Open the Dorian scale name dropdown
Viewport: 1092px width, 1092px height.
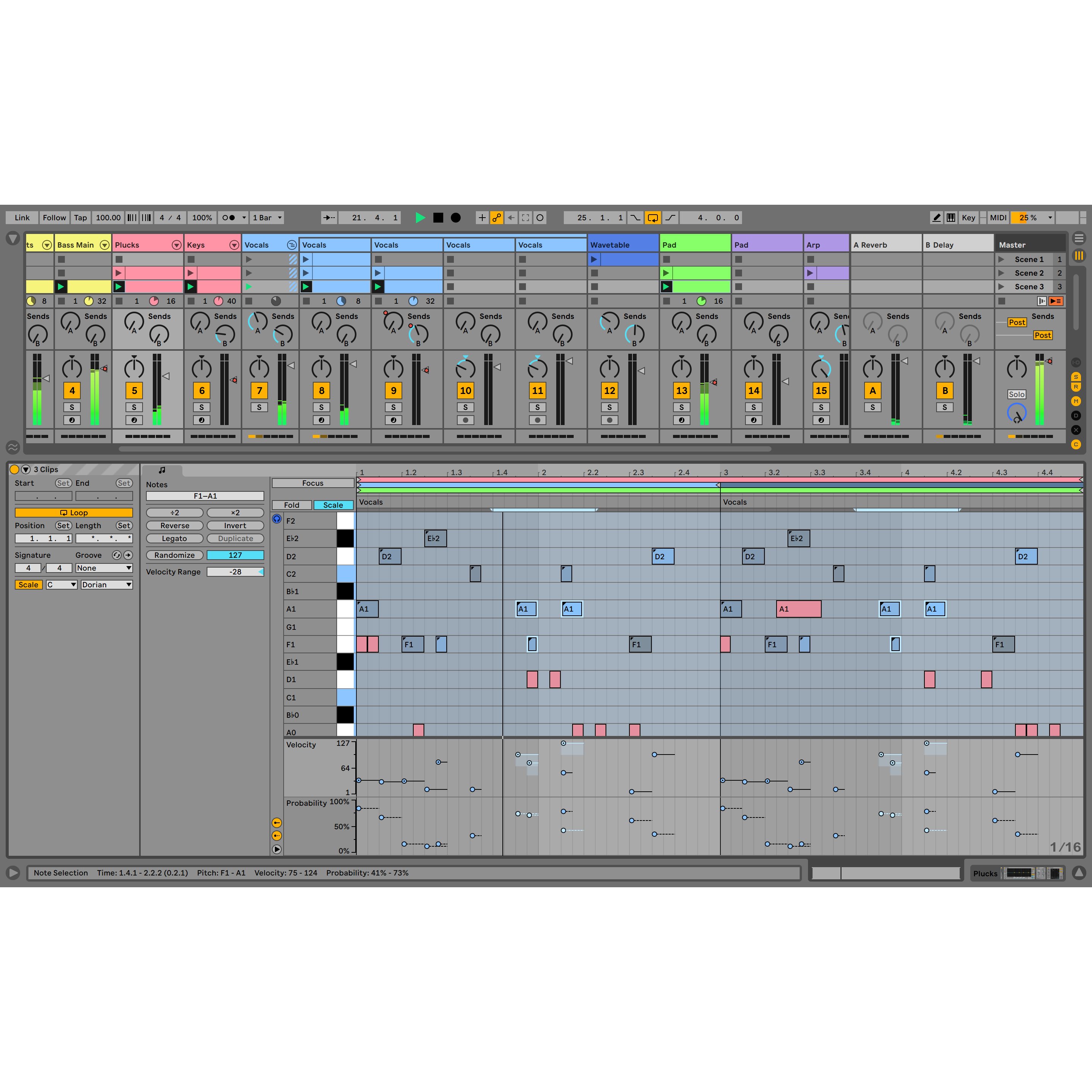click(x=106, y=584)
